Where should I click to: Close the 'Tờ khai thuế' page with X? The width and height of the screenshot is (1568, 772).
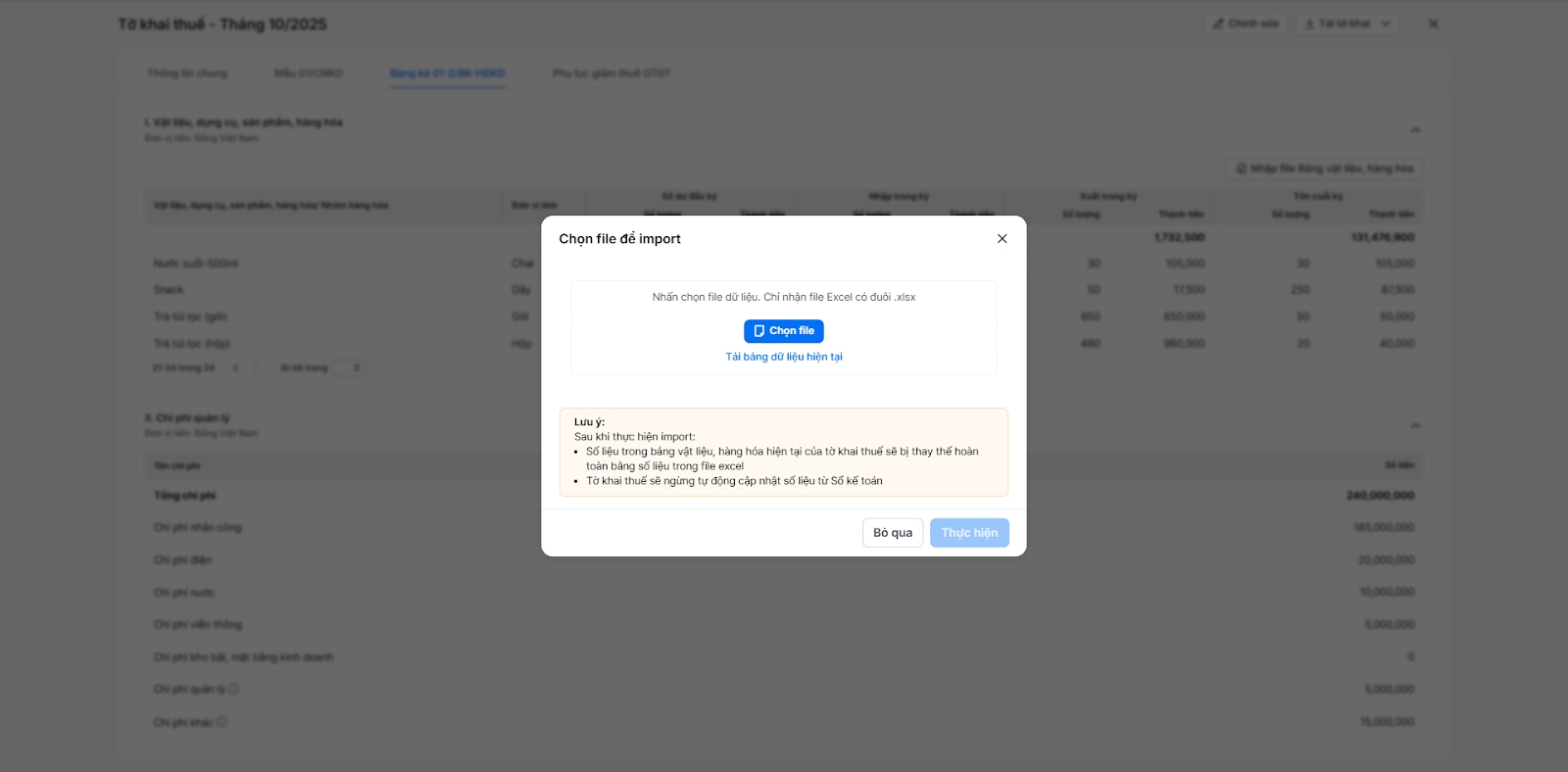pos(1433,24)
